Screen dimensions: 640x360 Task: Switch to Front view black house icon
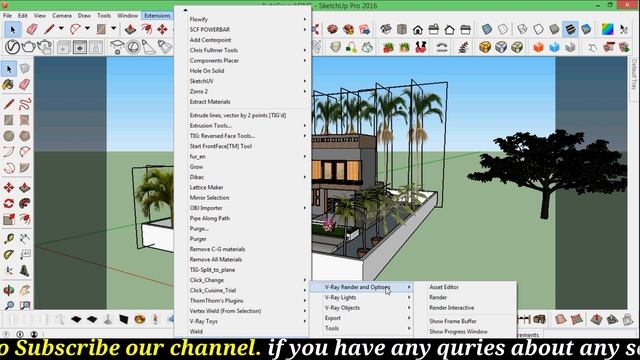tap(418, 29)
